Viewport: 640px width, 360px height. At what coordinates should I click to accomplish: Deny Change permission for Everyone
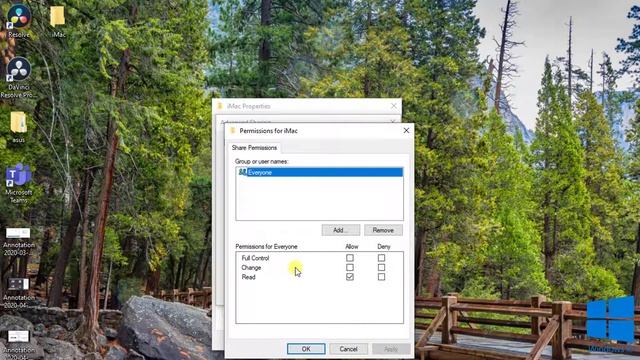pos(381,267)
